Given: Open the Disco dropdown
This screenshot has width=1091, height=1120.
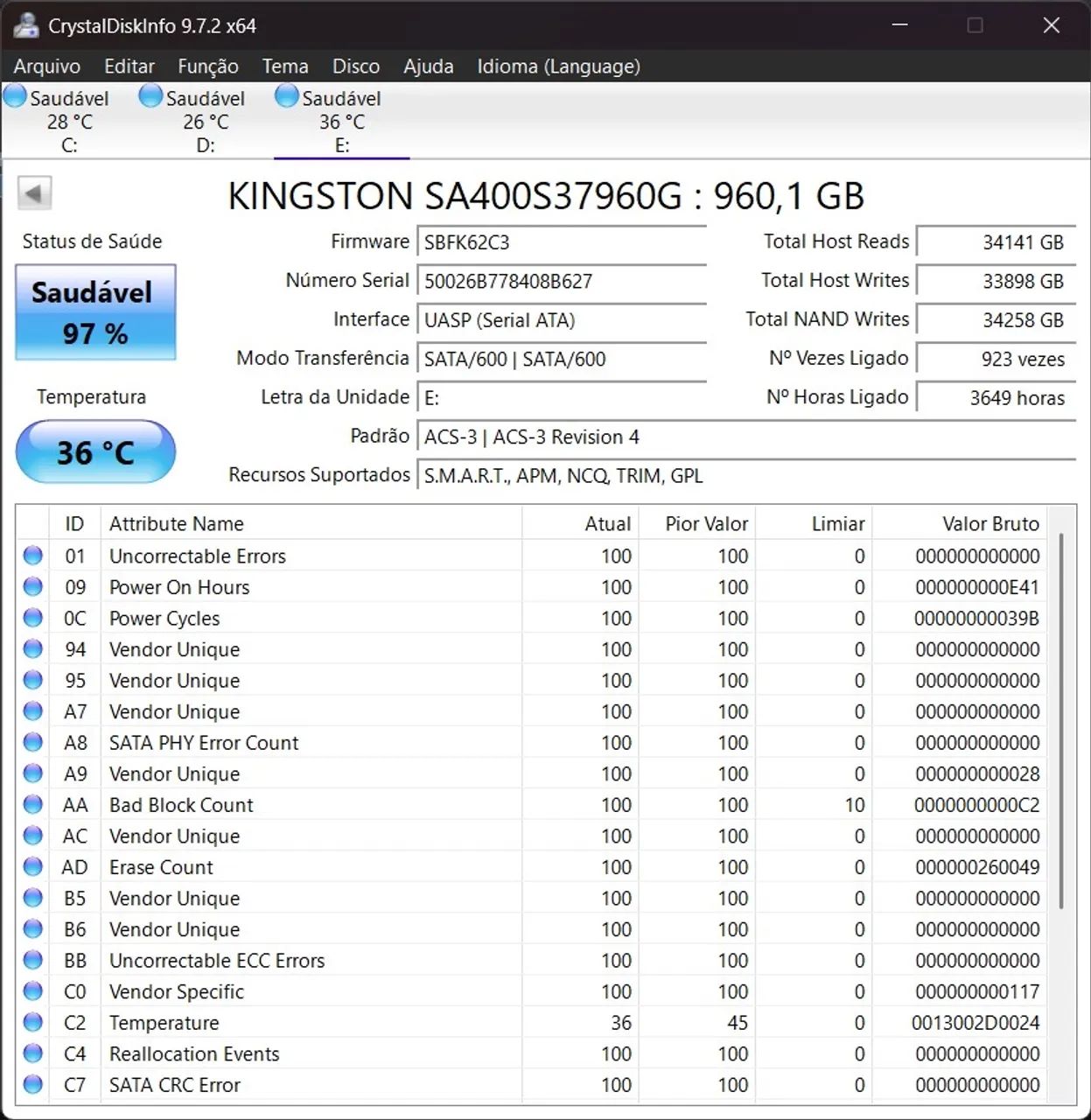Looking at the screenshot, I should click(355, 66).
